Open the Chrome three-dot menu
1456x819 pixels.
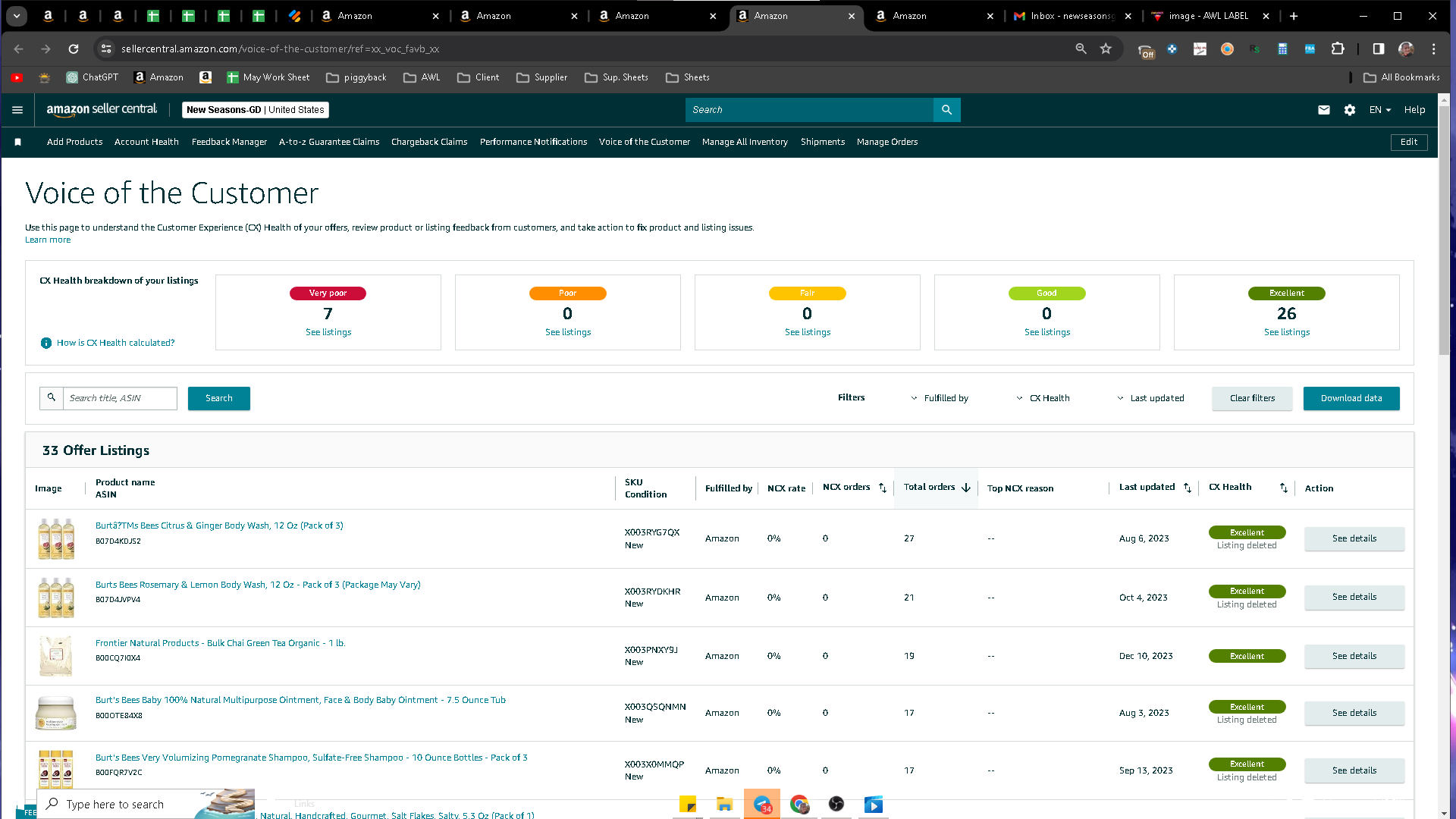(1434, 49)
